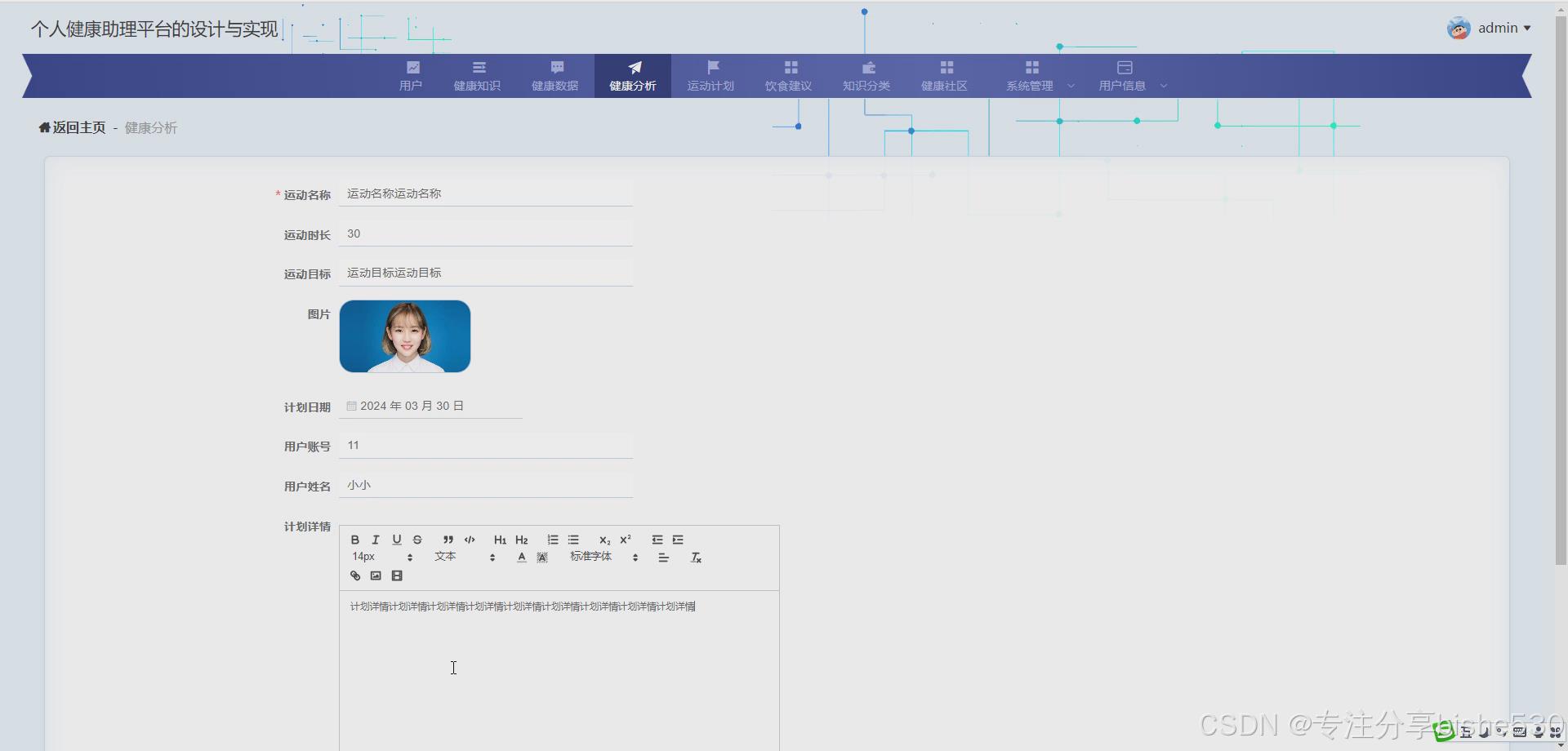Decrease indent in the editor
The image size is (1568, 751).
click(657, 540)
